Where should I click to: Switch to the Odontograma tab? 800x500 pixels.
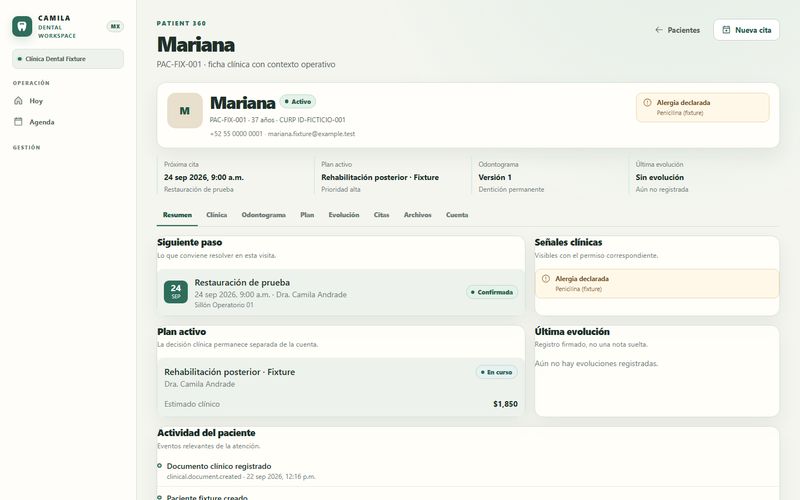(x=264, y=215)
